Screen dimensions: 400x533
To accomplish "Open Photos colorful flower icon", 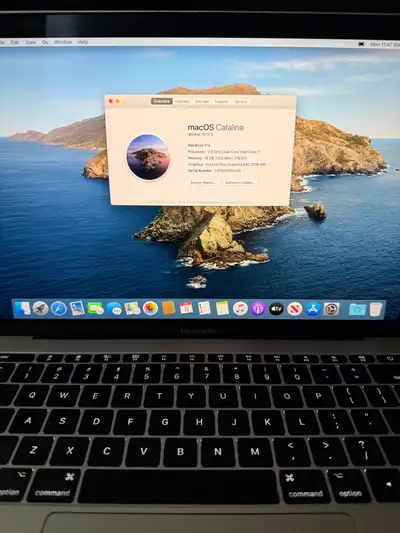I will (150, 308).
